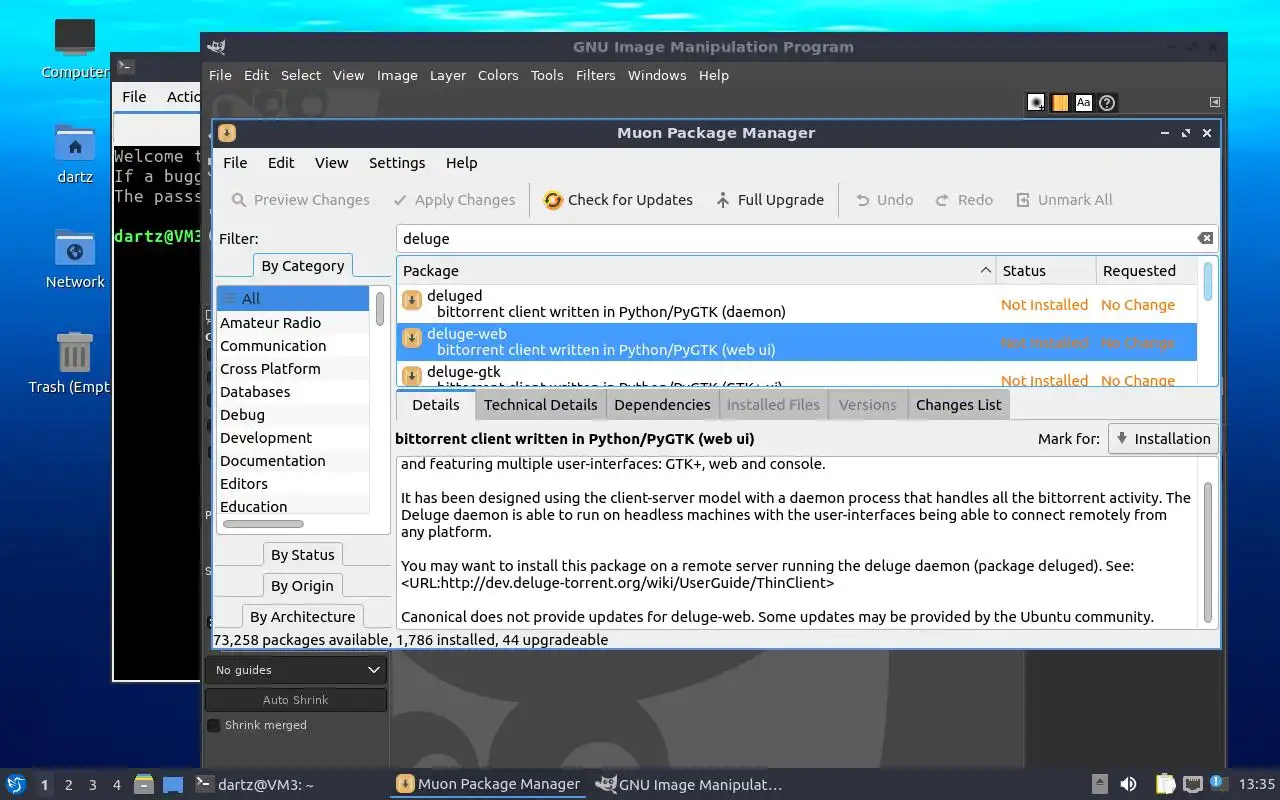Click the Package column sort arrow

tap(985, 270)
